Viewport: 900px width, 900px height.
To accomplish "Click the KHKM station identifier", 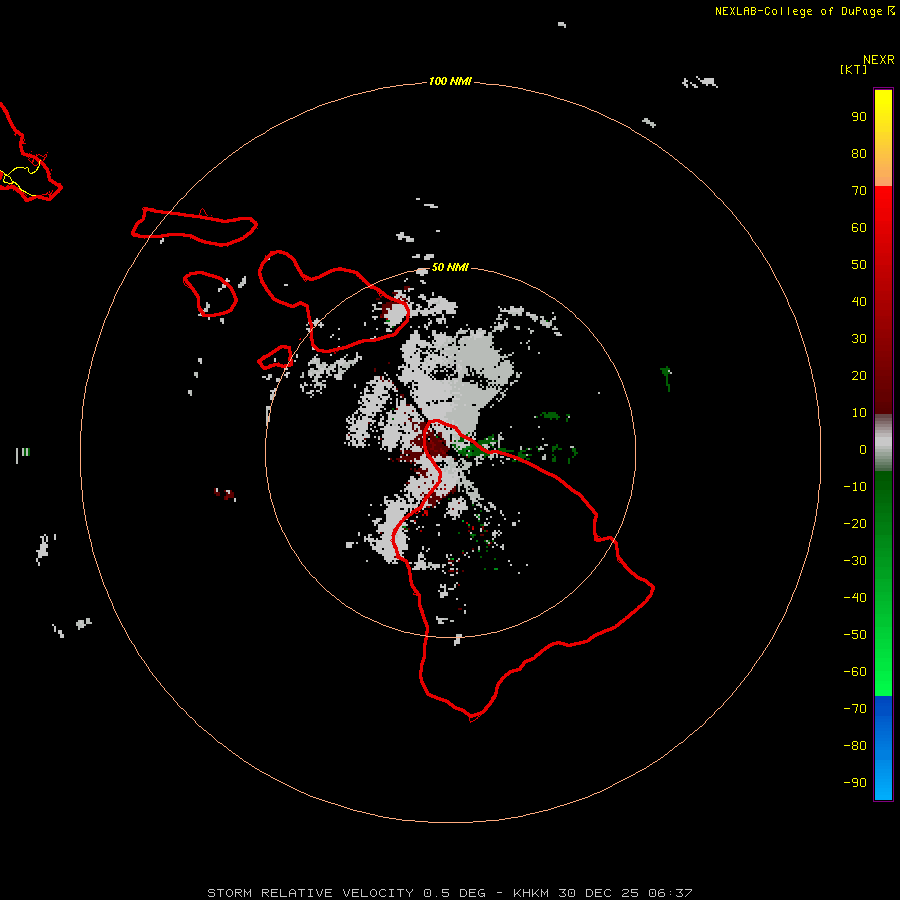I will (x=532, y=893).
